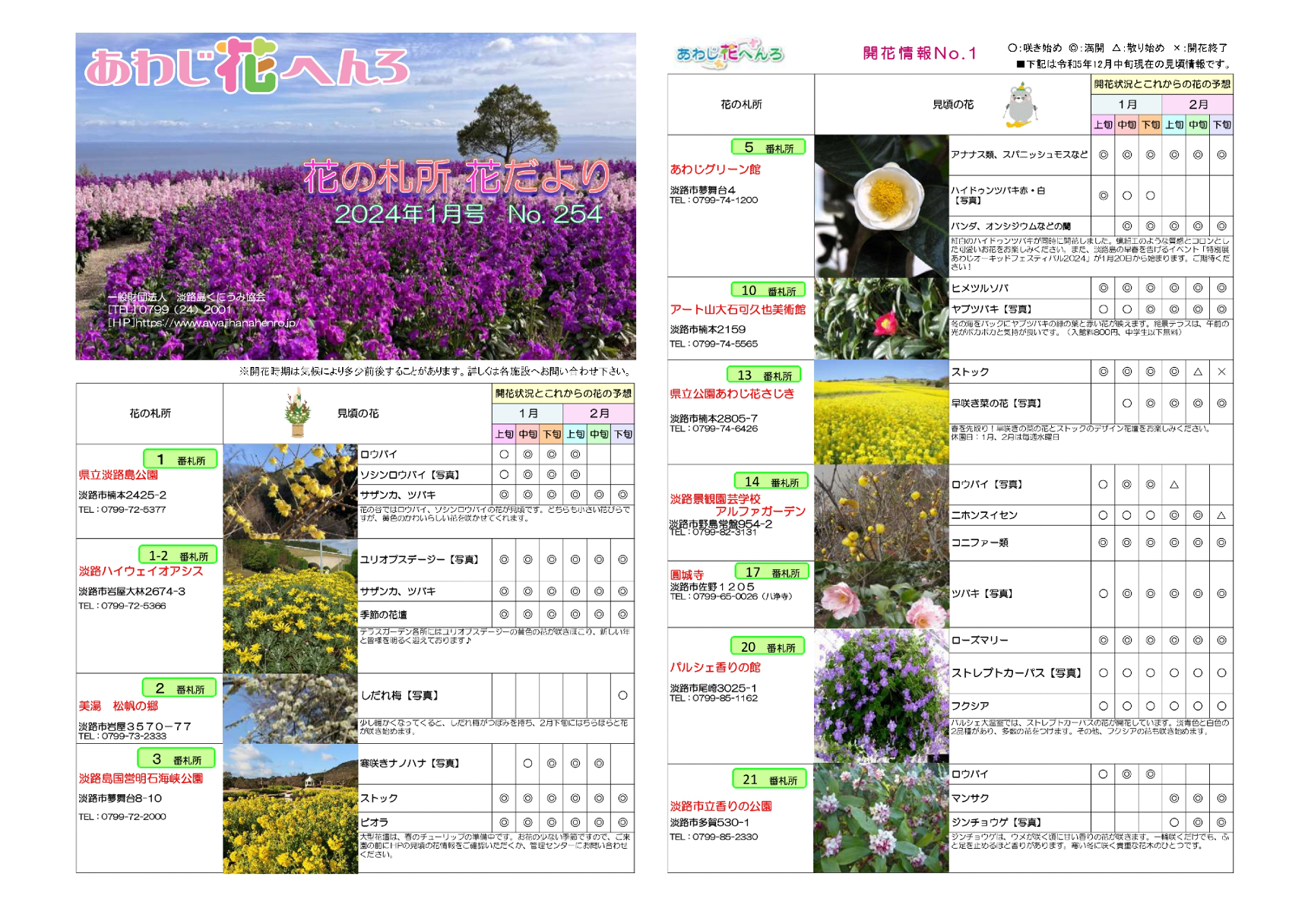The height and width of the screenshot is (924, 1308).
Task: Click しだれ梅【写真】 row label
Action: tap(400, 696)
